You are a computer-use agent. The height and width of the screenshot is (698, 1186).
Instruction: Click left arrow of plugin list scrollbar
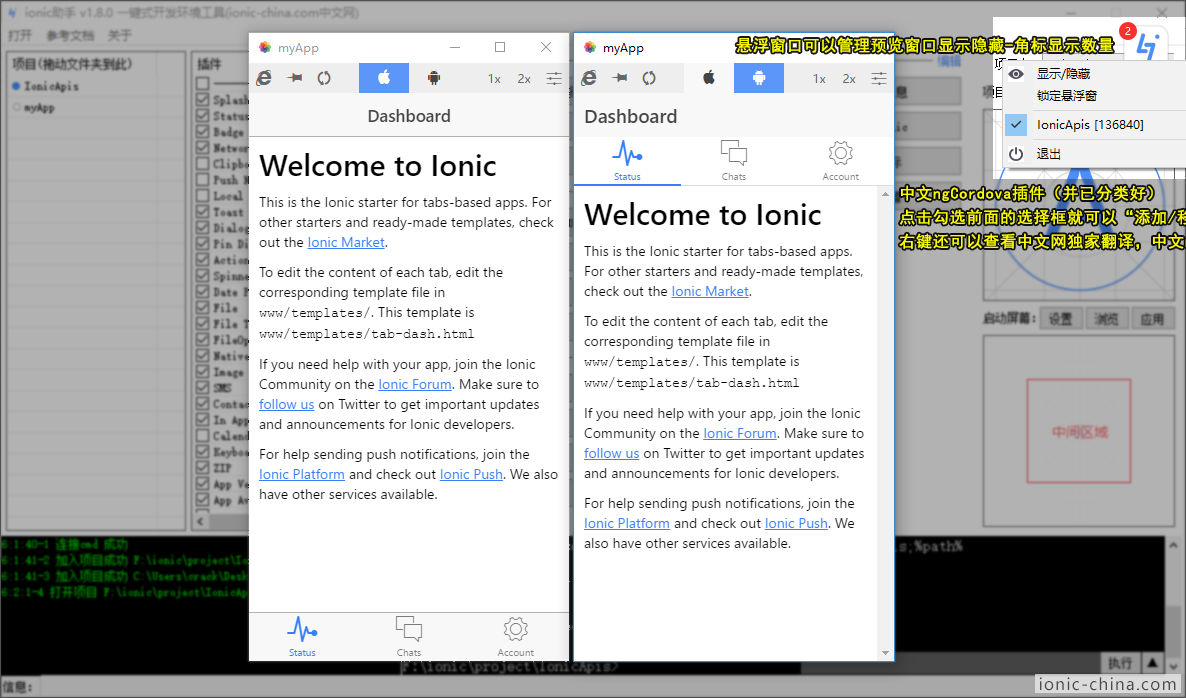[x=200, y=521]
